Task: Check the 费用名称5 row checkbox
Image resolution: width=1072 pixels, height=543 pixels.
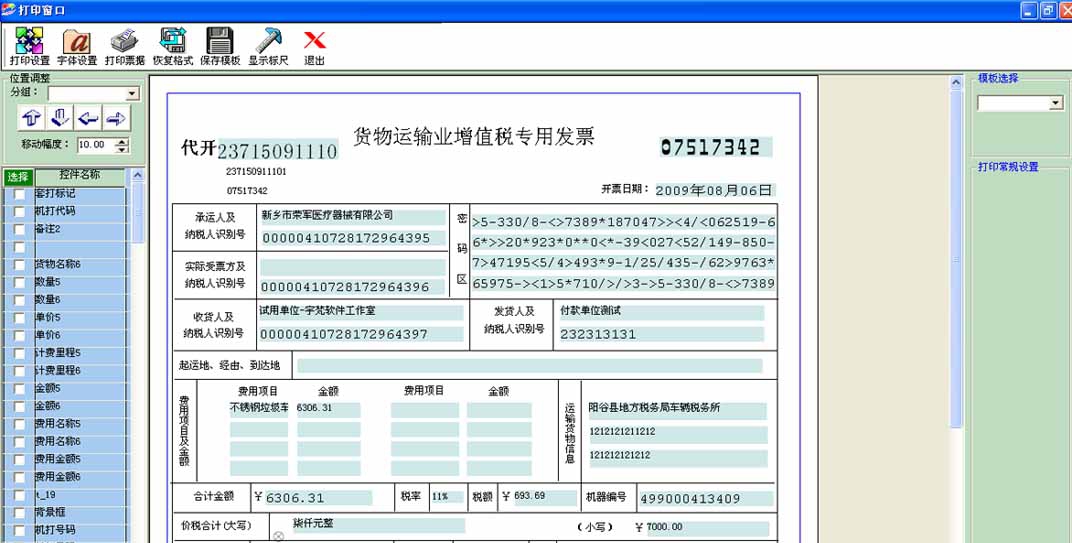Action: tap(19, 425)
